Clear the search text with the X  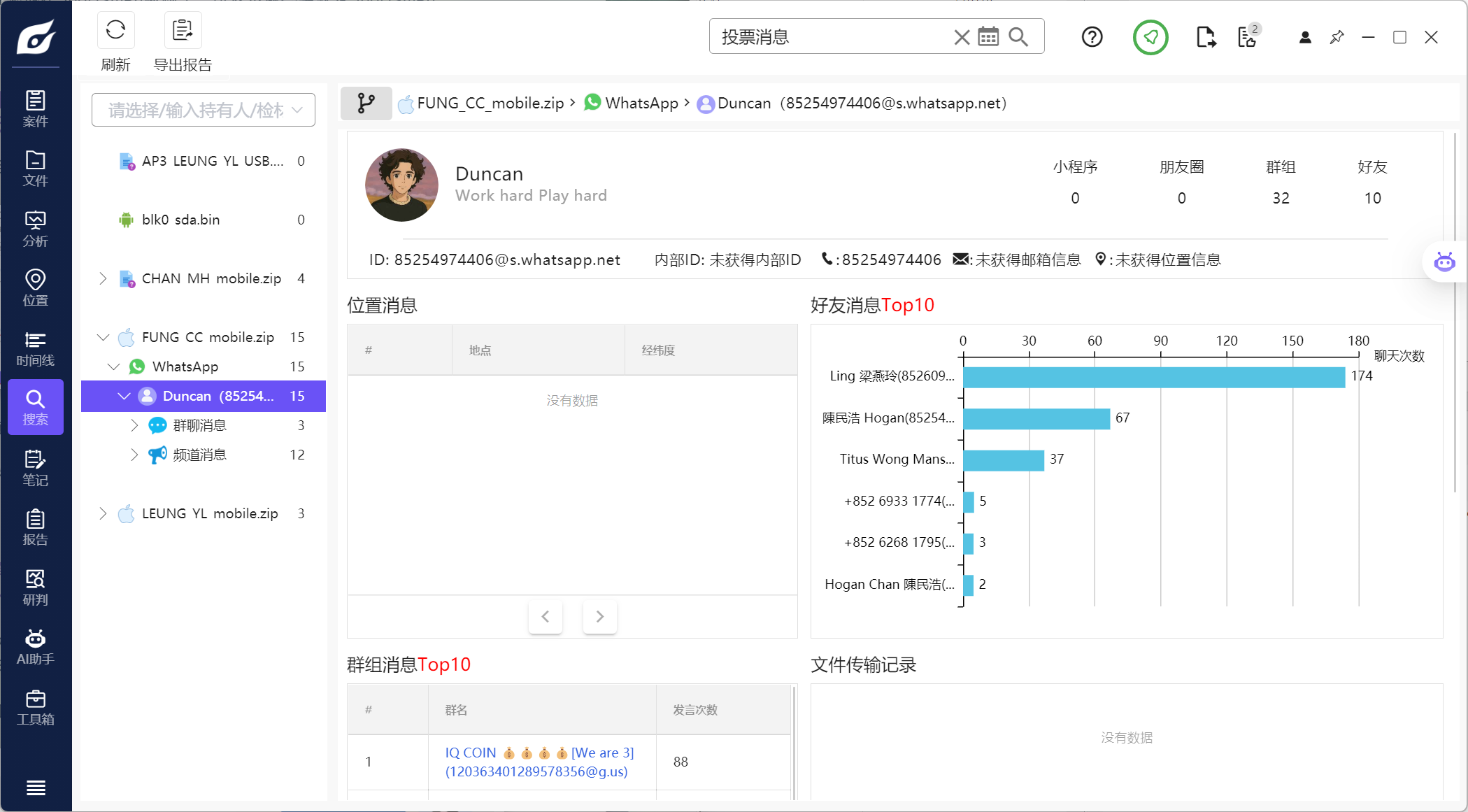962,37
